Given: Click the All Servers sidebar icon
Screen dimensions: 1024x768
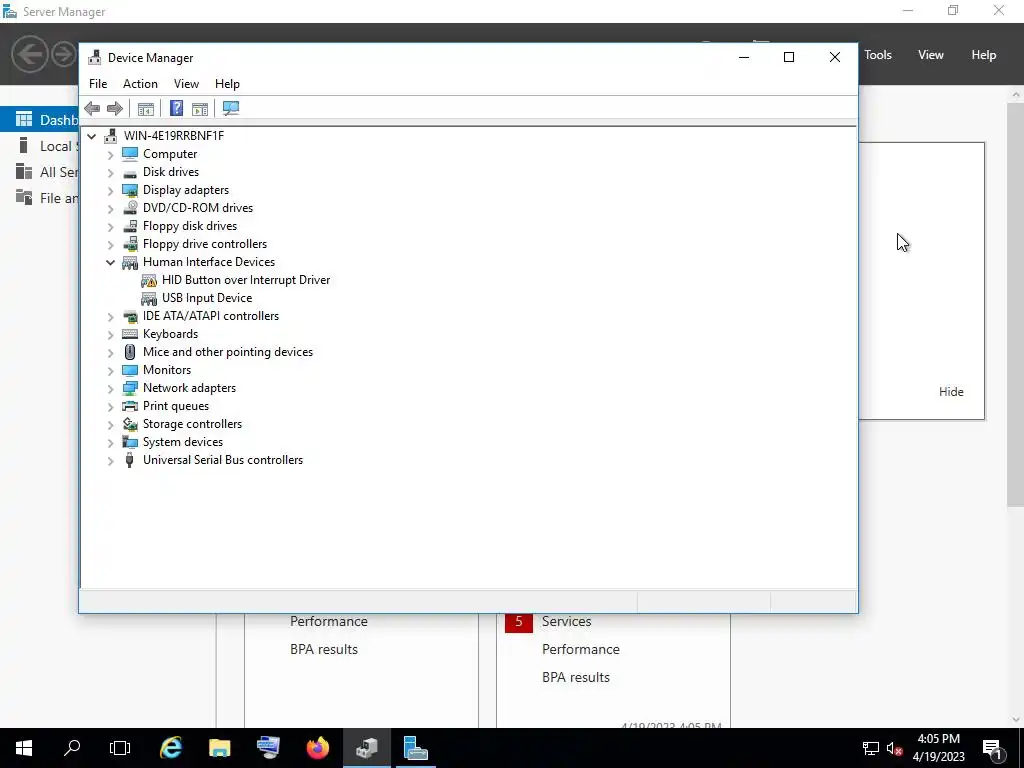Looking at the screenshot, I should (24, 172).
